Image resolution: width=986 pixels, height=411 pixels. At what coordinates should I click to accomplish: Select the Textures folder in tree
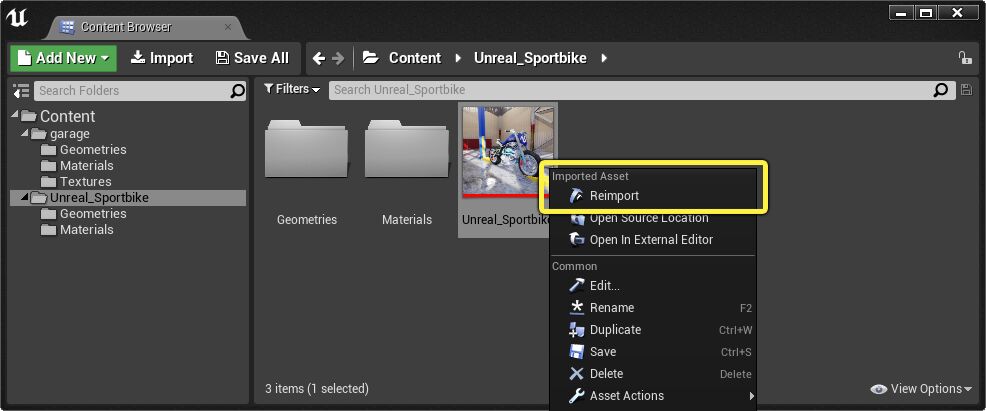(x=86, y=182)
